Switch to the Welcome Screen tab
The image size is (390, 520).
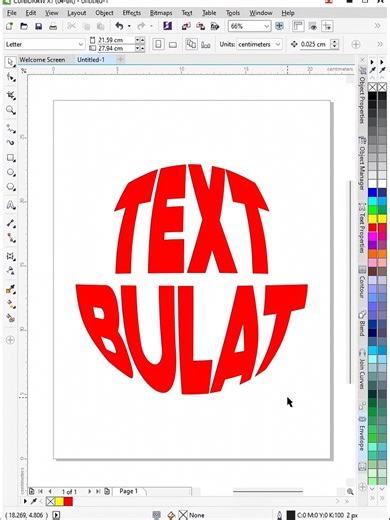(42, 60)
